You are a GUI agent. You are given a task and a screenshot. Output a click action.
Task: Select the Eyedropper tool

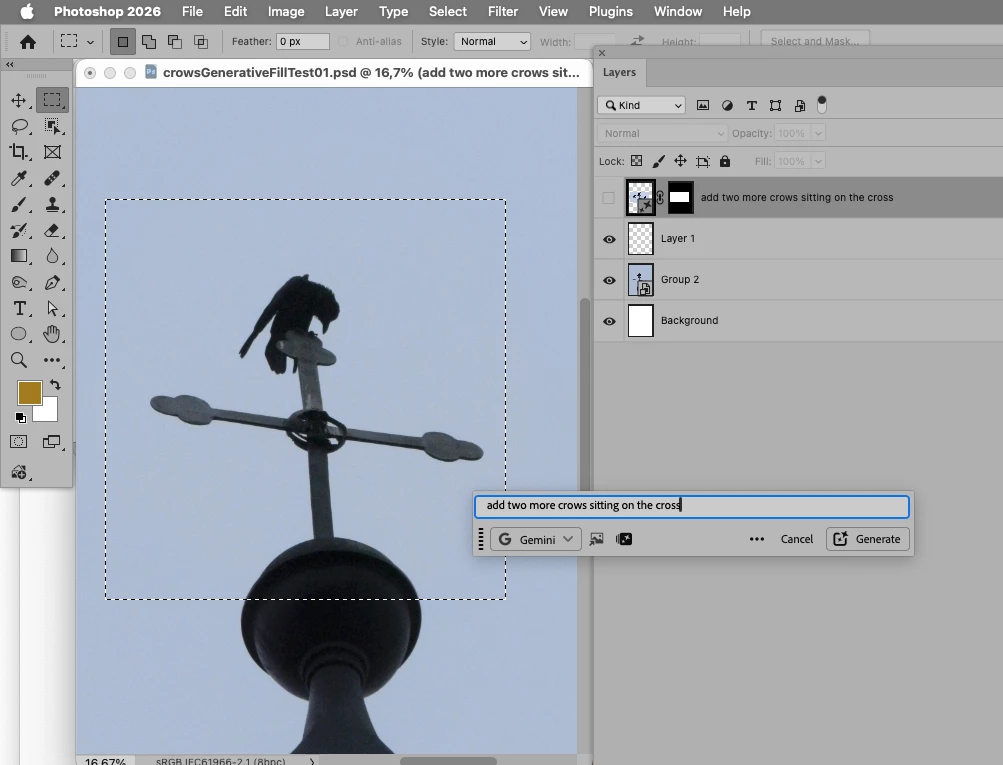(x=19, y=178)
